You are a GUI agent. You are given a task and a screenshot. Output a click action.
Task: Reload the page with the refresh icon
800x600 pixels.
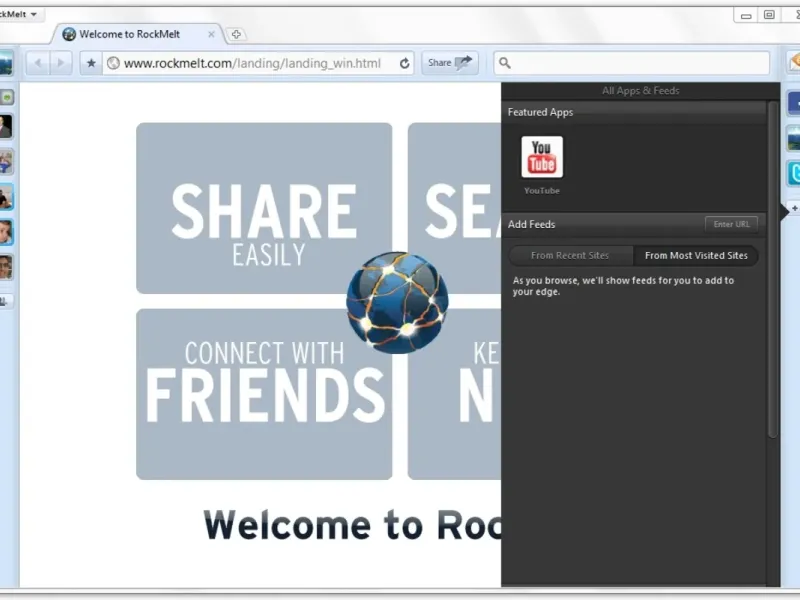click(405, 63)
